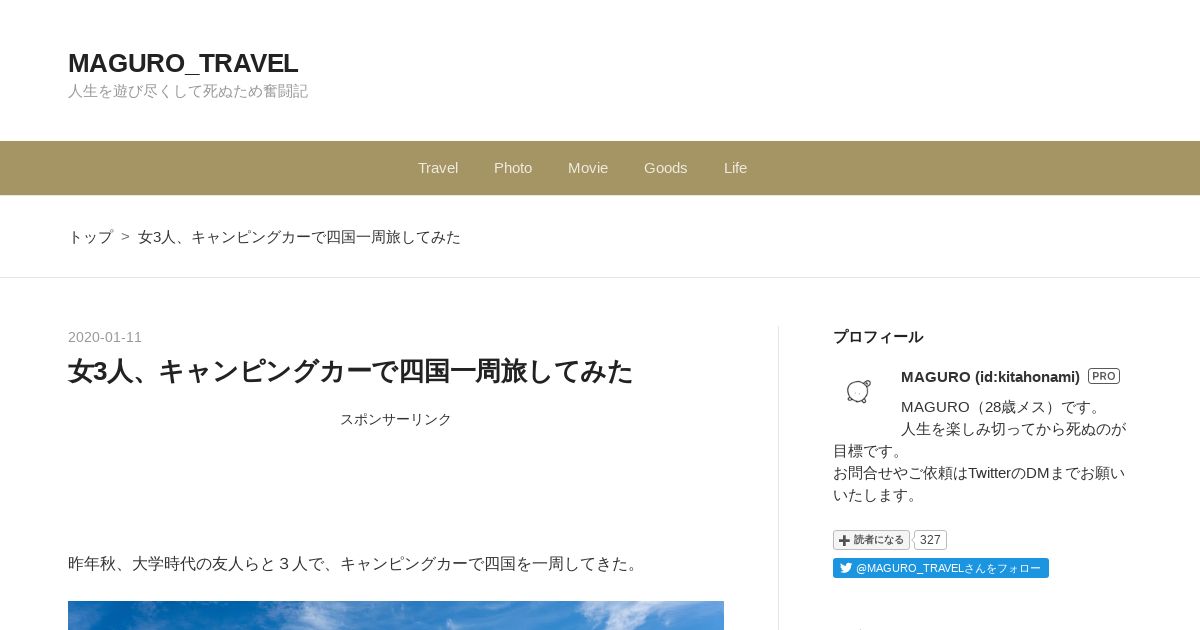
Task: Click breadcrumb text 女3人、キャンピングカーで四国一周旅してみた
Action: 299,237
